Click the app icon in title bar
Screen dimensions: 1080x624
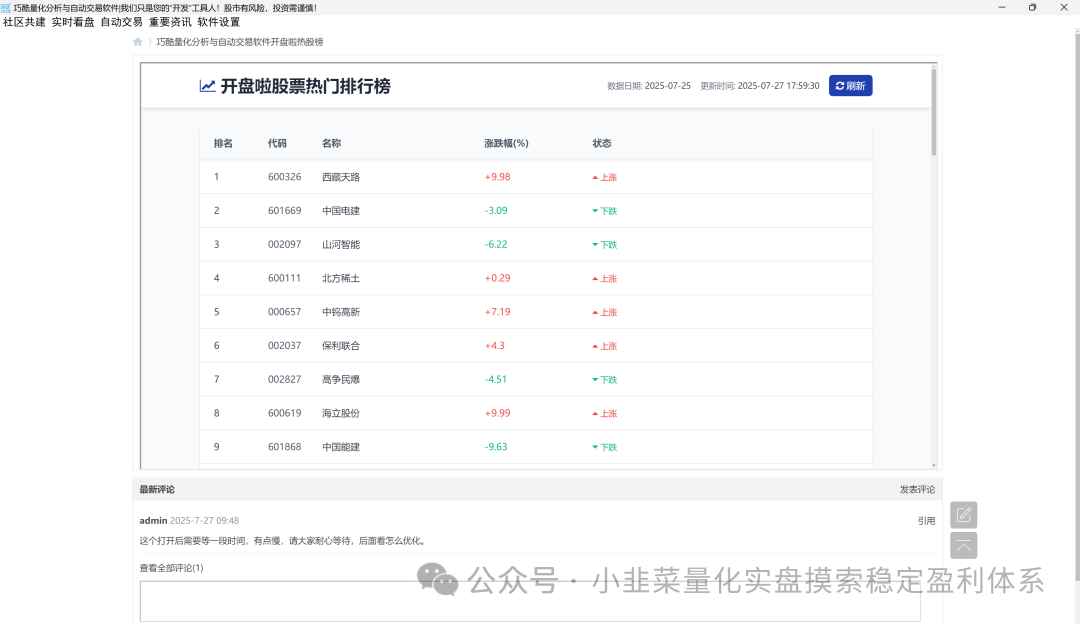(6, 8)
